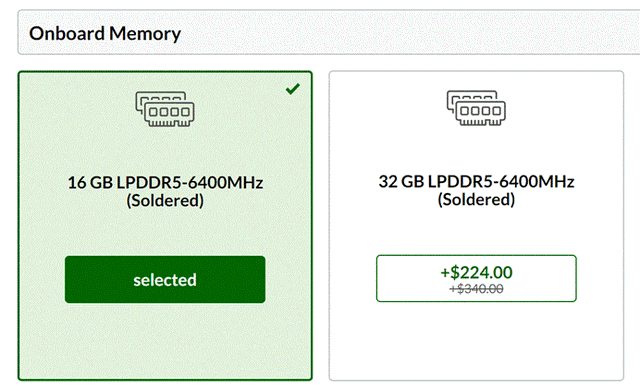Click empty space below the +$224.00 button
Viewport: 640px width, 389px height.
(x=476, y=341)
